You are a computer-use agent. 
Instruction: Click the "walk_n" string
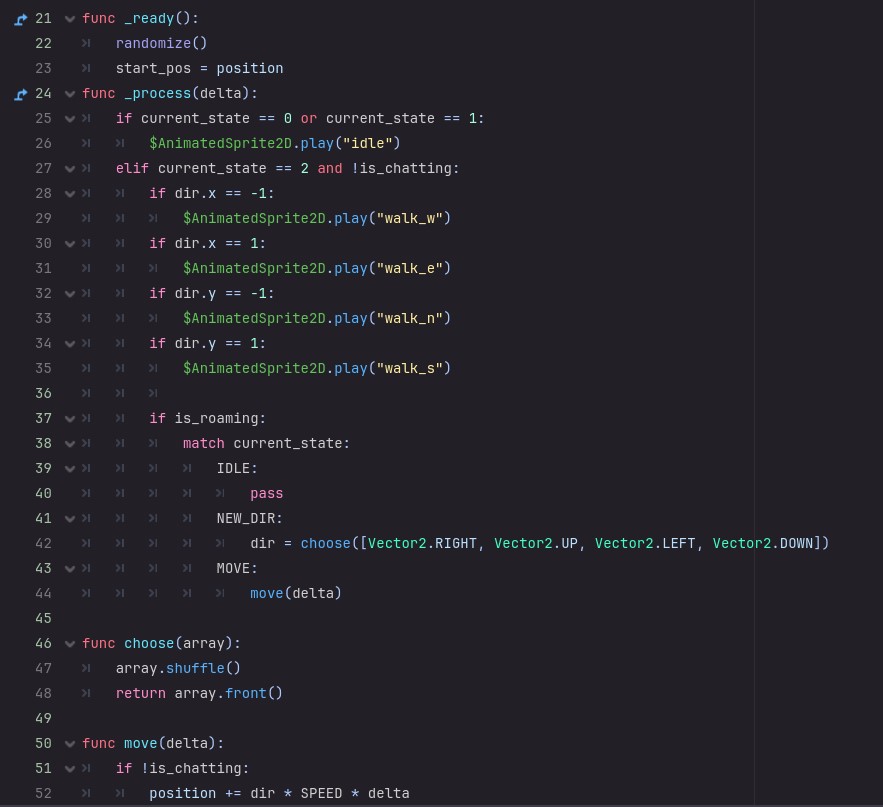pyautogui.click(x=410, y=319)
